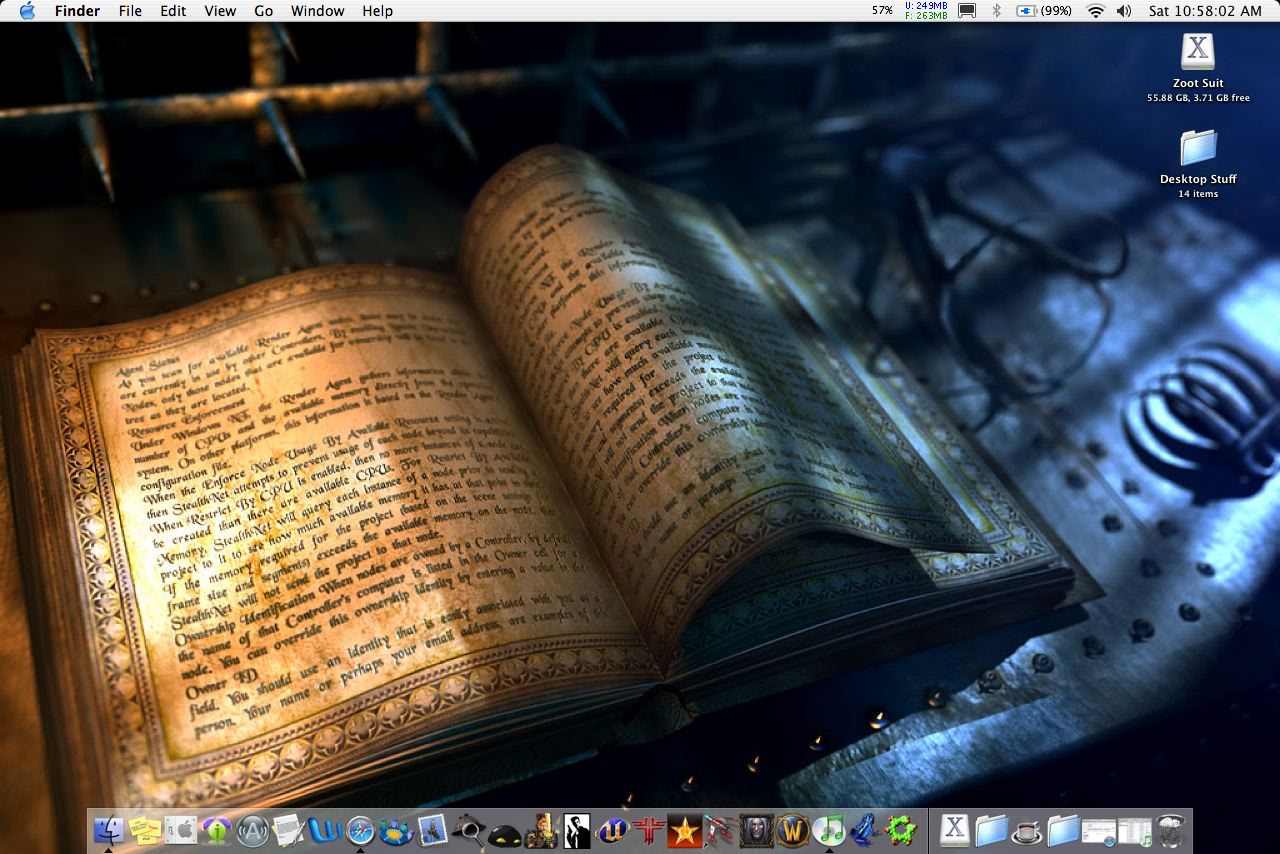Open the volume control in menu bar

pyautogui.click(x=1124, y=11)
